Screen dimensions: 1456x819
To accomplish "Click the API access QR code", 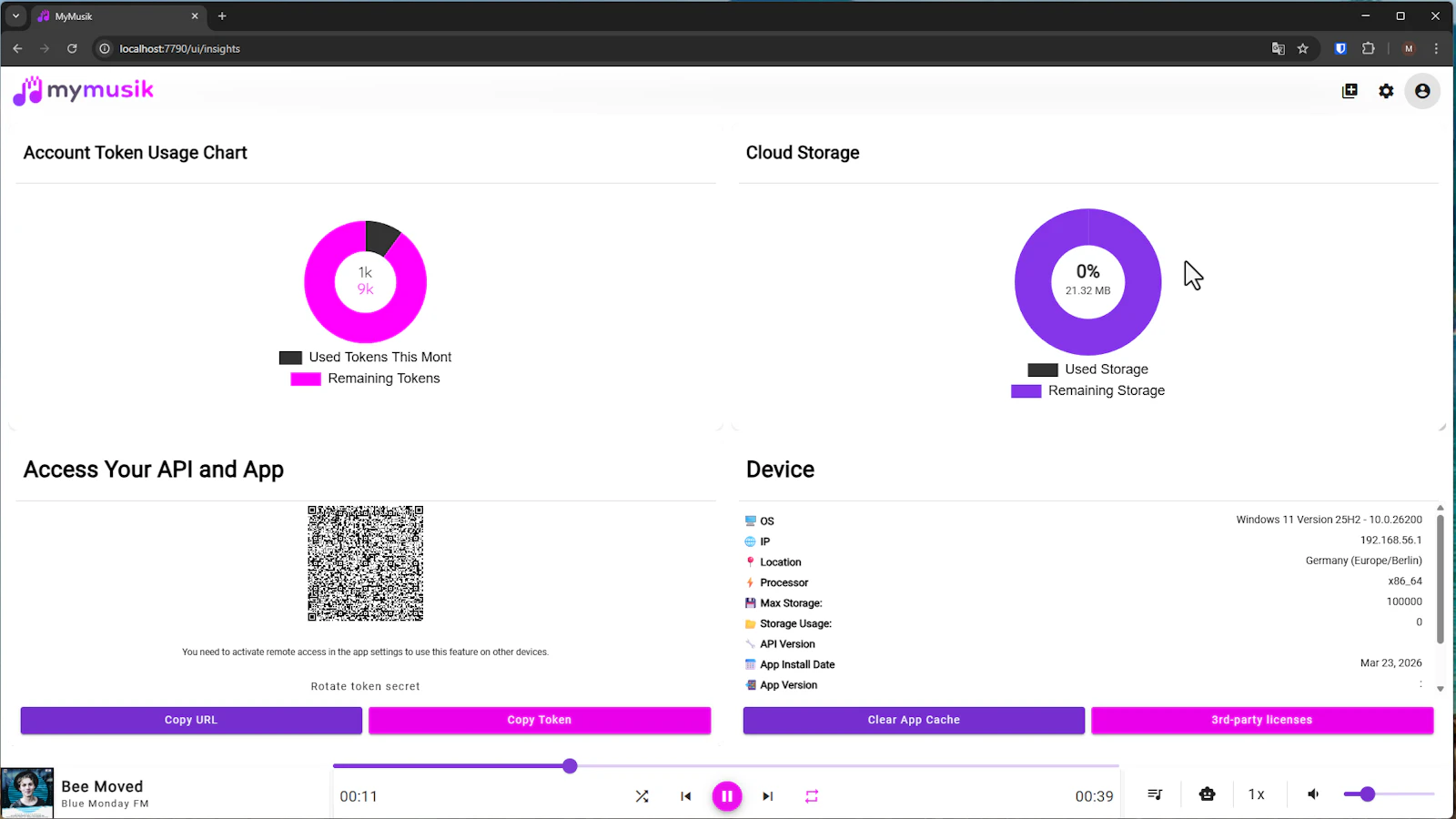I will coord(365,563).
